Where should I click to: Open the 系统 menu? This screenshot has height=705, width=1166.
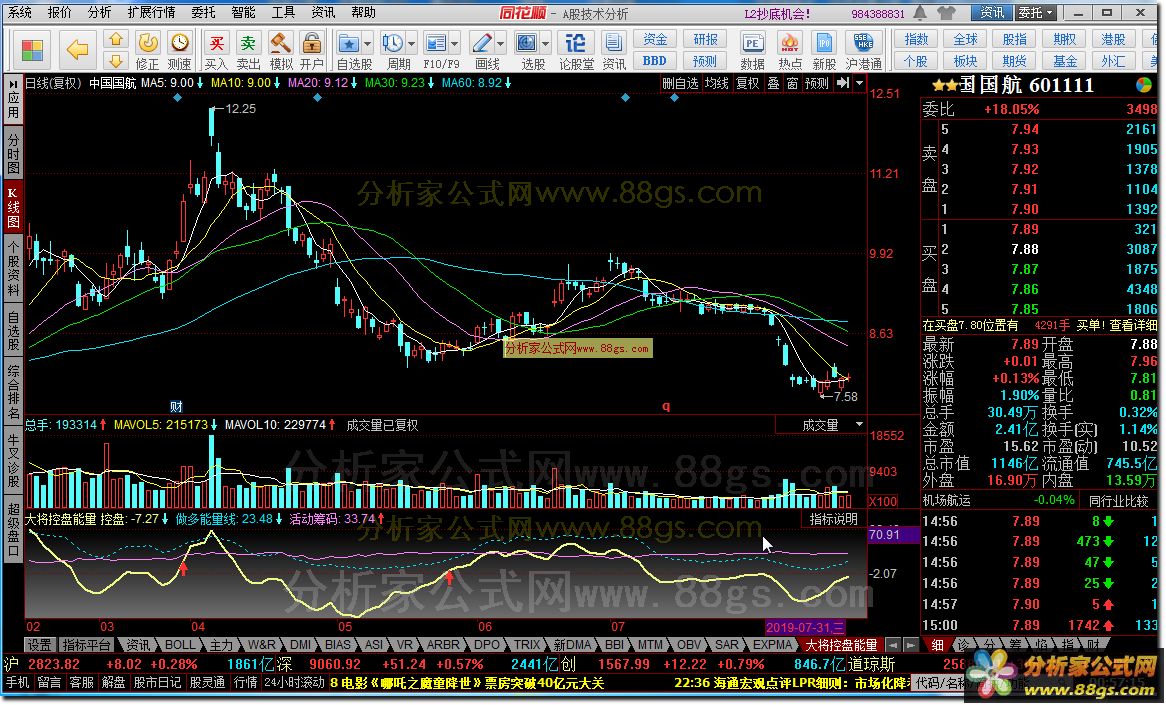point(20,13)
